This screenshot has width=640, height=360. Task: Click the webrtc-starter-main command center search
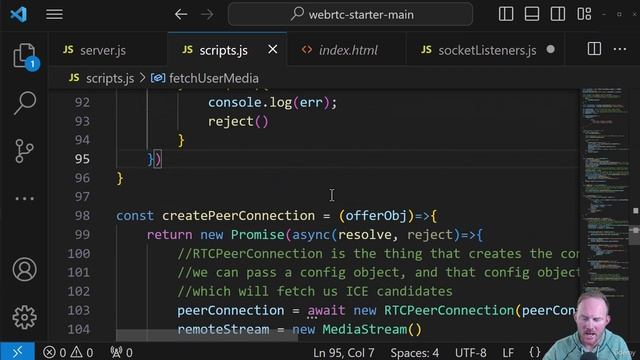point(351,14)
